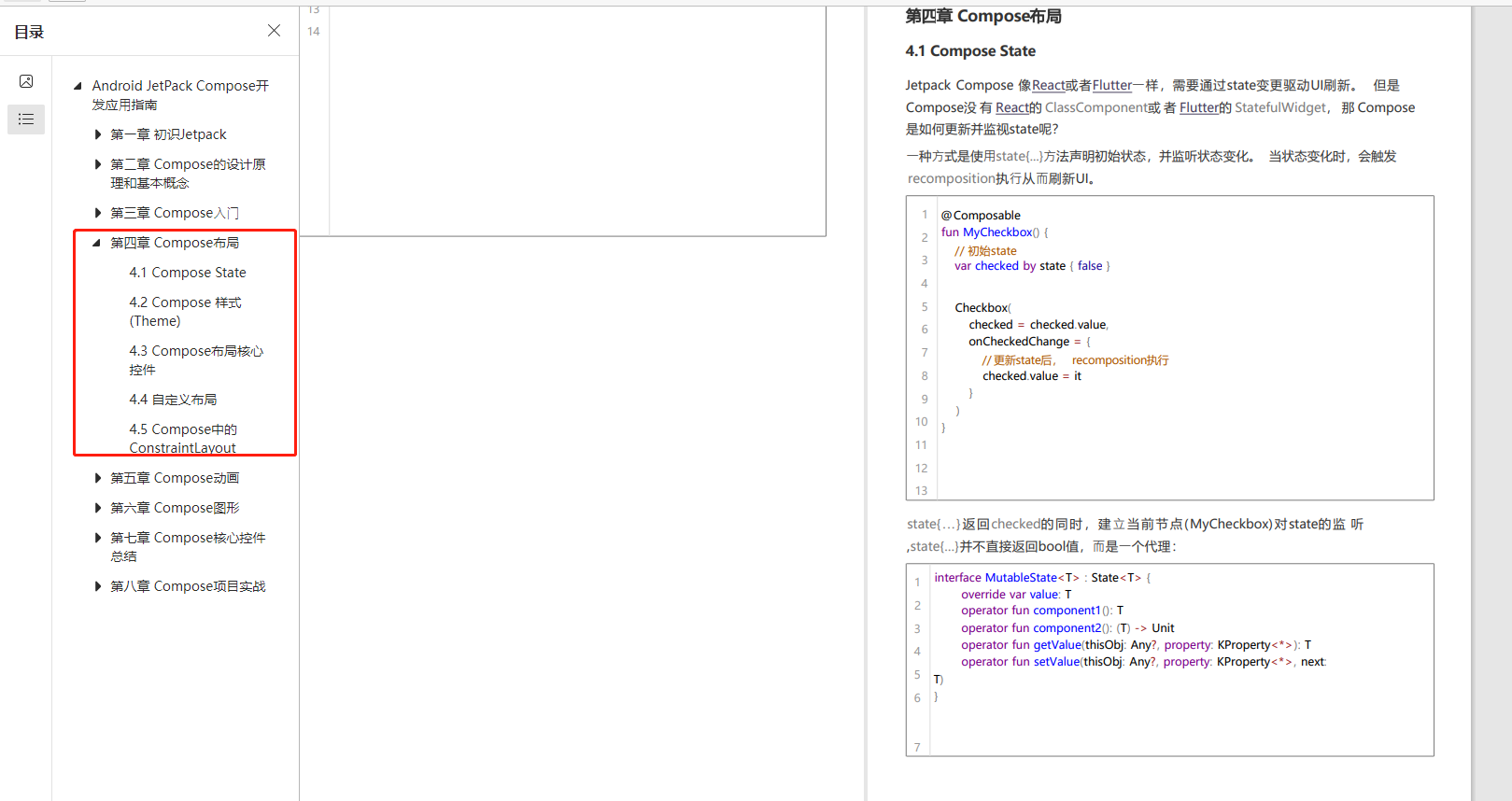The height and width of the screenshot is (801, 1512).
Task: Jump to 4.5 Compose中的ConstraintLayout section
Action: tap(183, 439)
